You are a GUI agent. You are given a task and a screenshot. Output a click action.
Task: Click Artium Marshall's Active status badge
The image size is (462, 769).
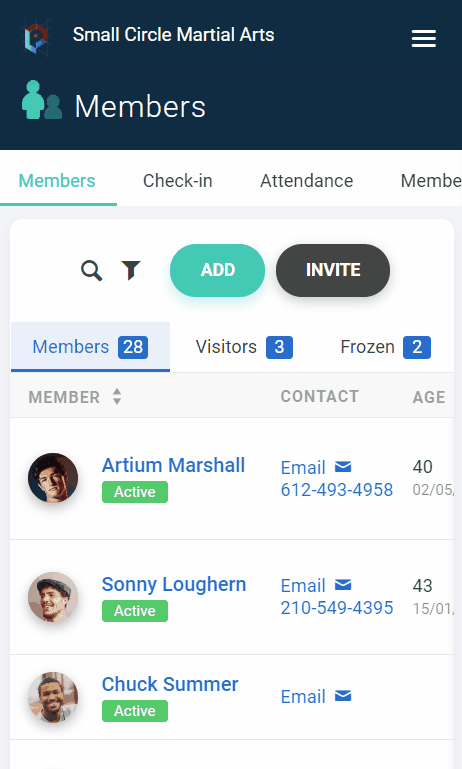tap(135, 492)
